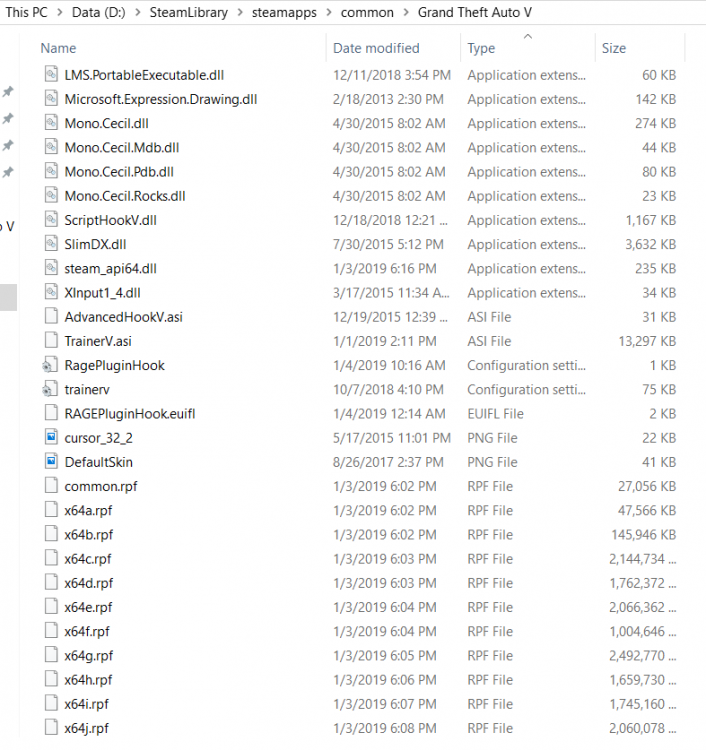Click the x64c.rpf file icon

click(x=51, y=558)
